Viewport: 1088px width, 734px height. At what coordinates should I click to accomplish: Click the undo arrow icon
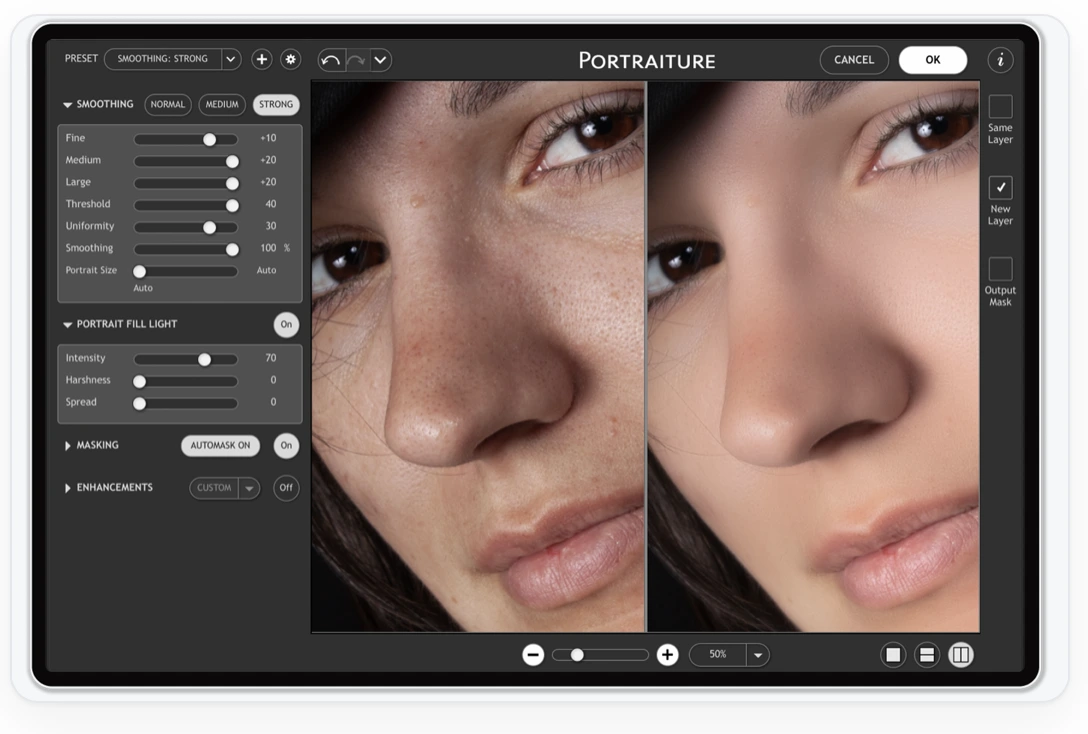(x=331, y=60)
